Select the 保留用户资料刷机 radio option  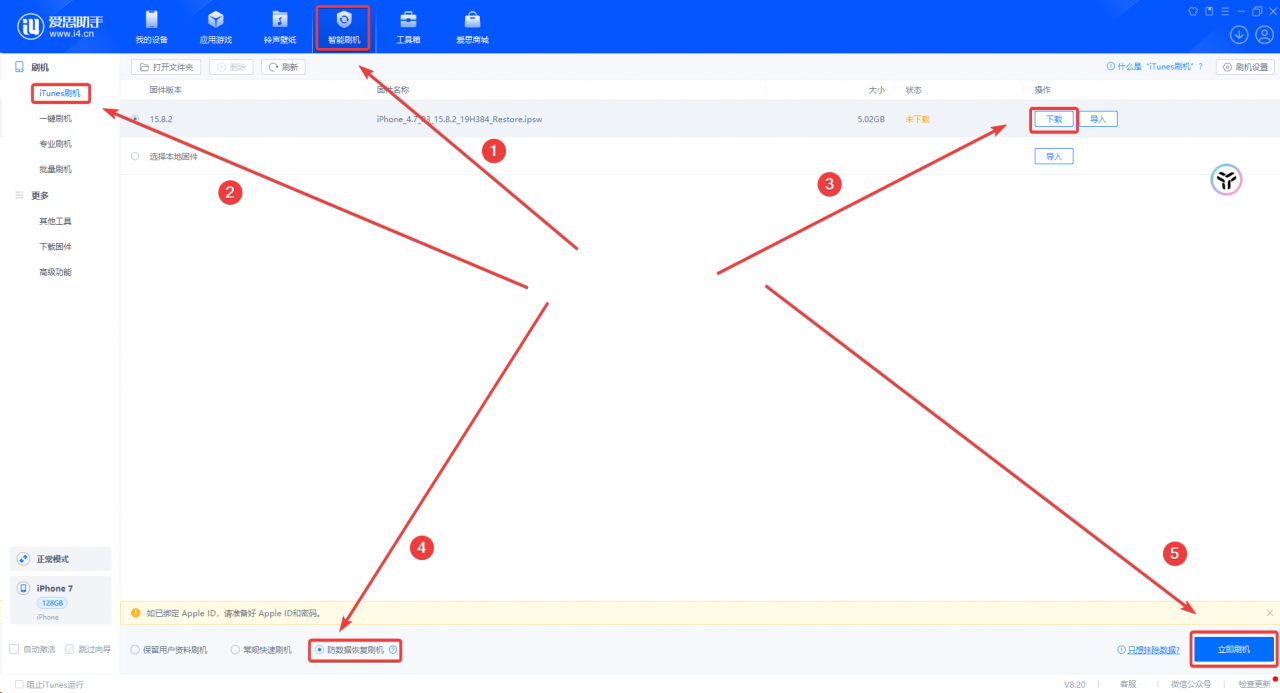pos(135,650)
